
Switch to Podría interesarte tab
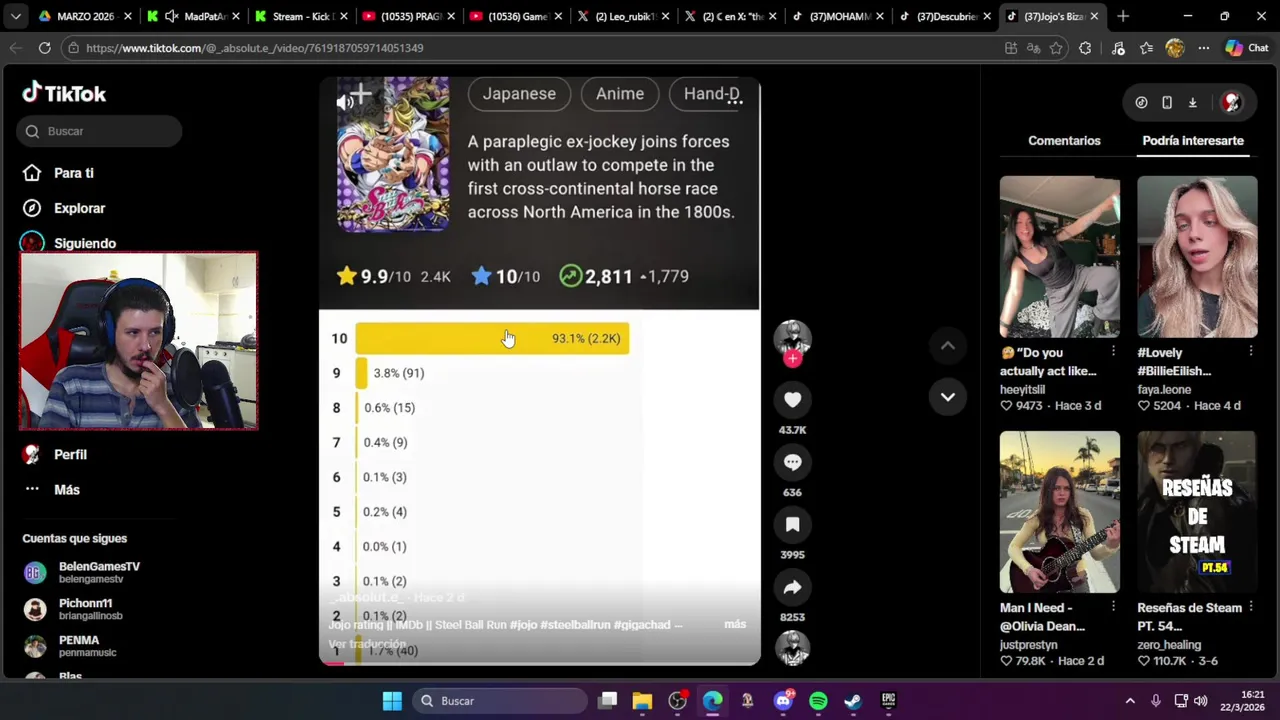(x=1193, y=140)
